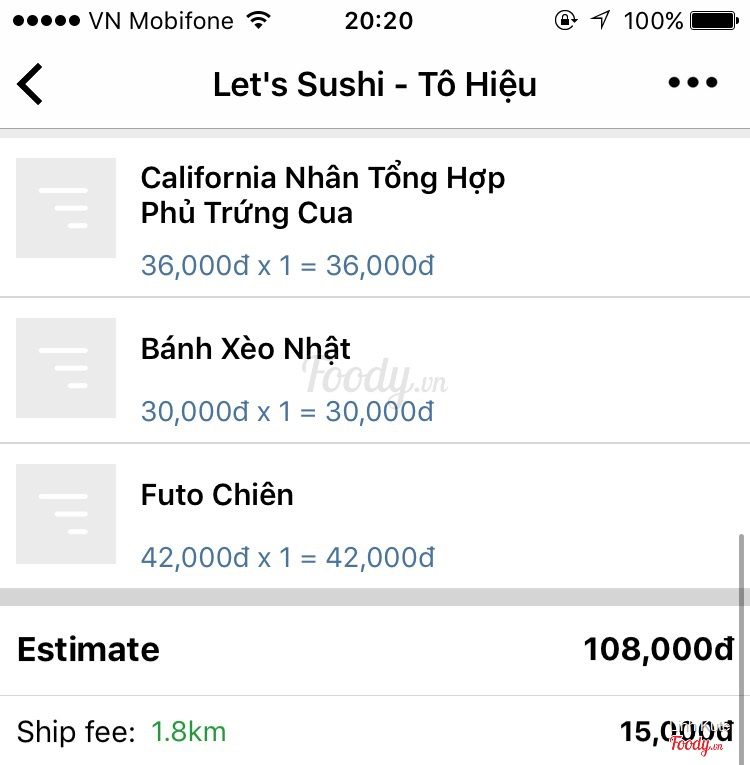Screen dimensions: 750x765
Task: Tap the Ship fee label
Action: click(76, 732)
